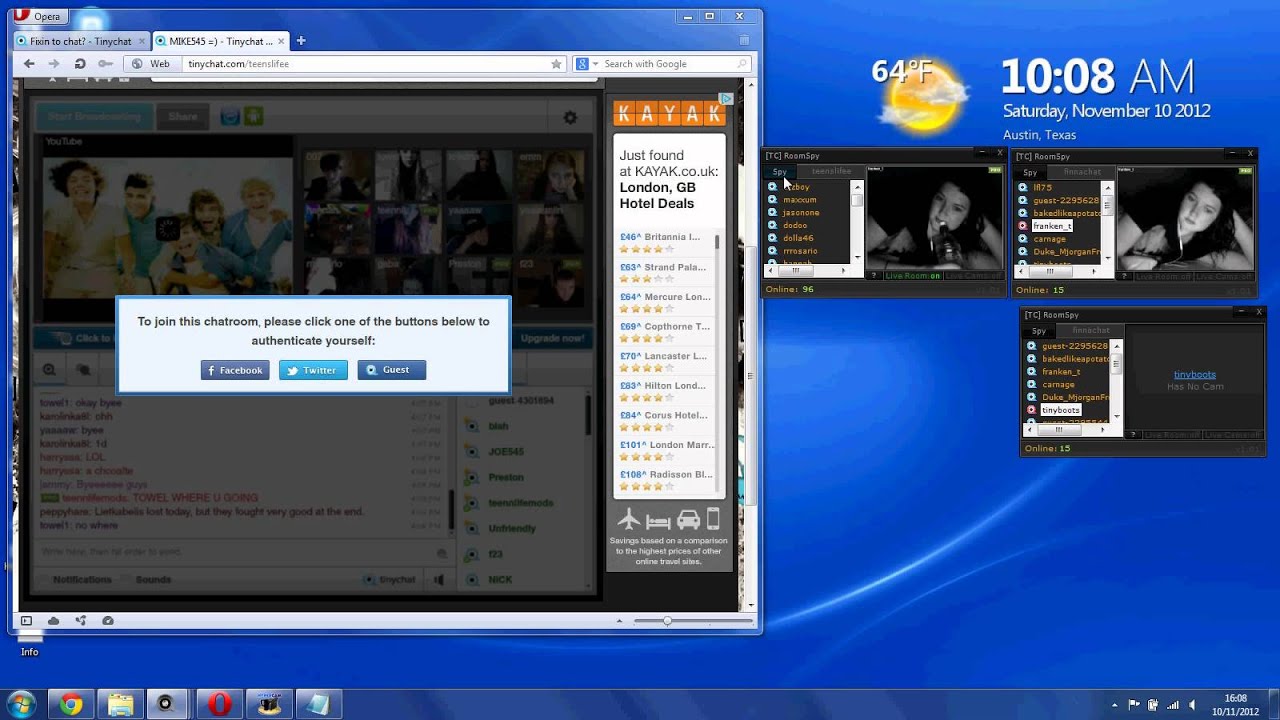The height and width of the screenshot is (720, 1280).
Task: Open tinyboots profile link in RoomSpy
Action: pos(1195,375)
